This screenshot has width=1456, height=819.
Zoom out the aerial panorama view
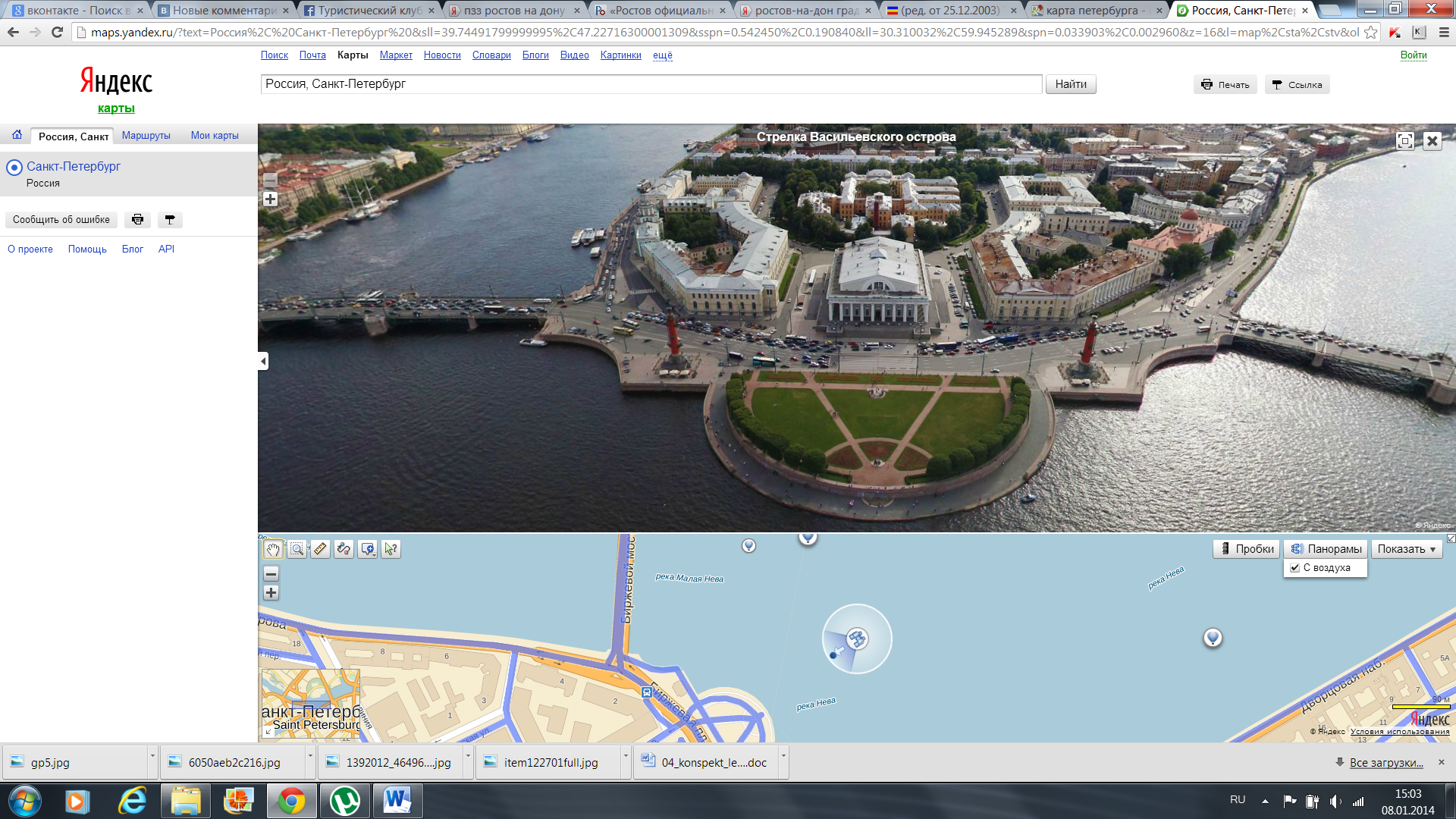click(270, 180)
